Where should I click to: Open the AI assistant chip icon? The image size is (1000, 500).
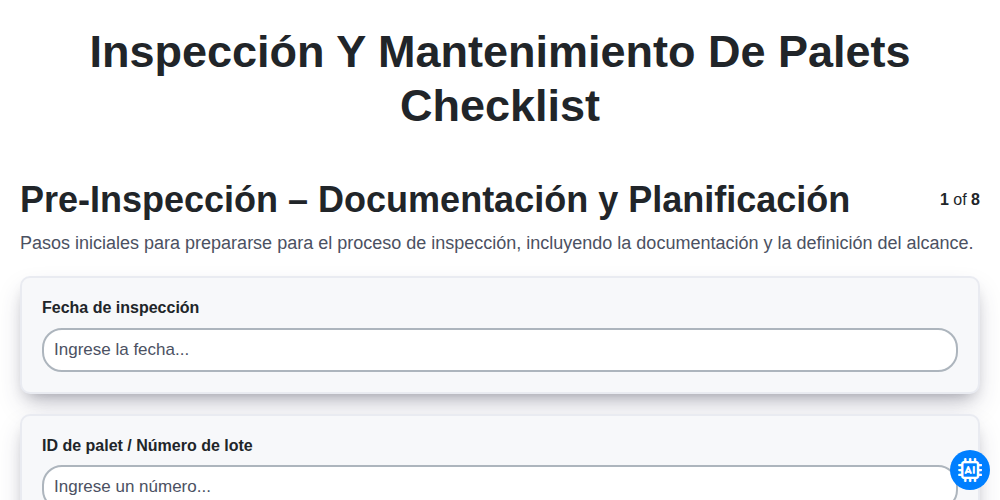point(969,470)
